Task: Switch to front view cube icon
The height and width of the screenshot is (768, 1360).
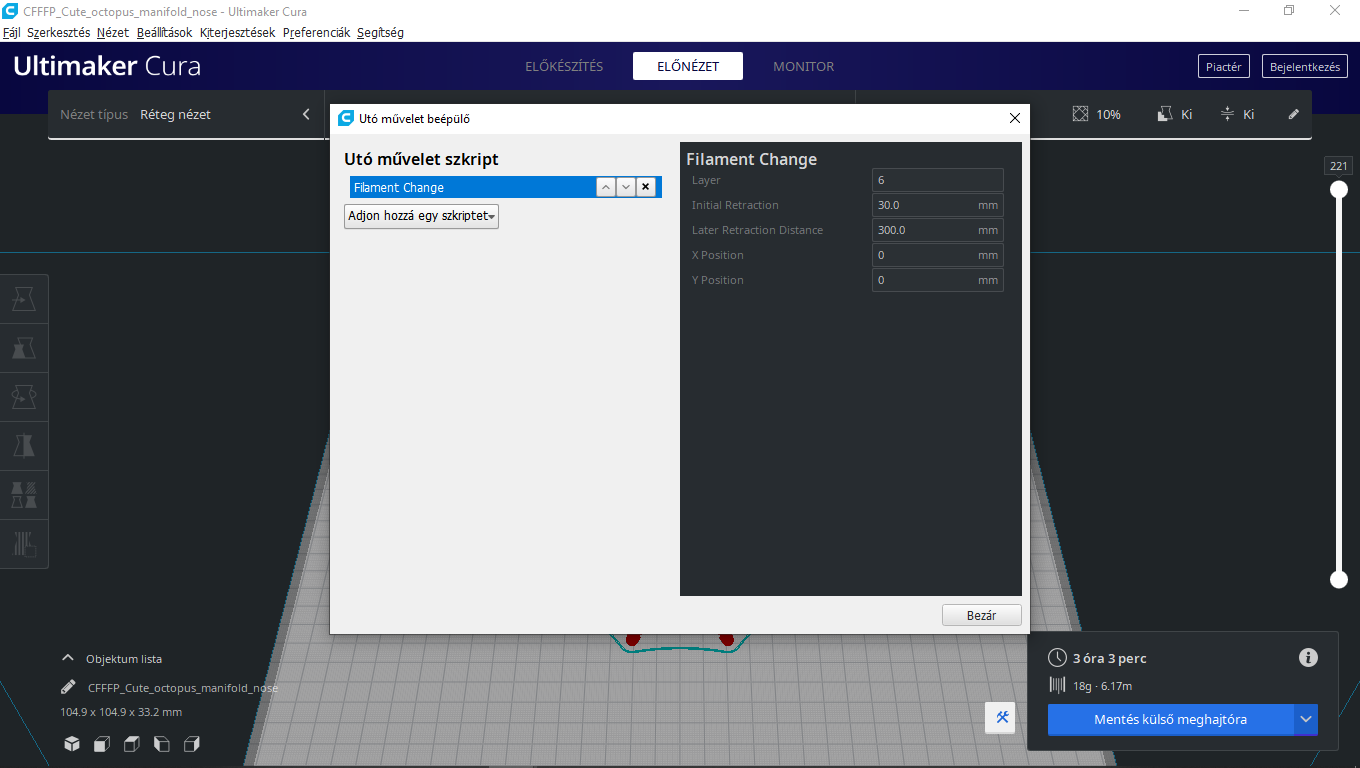Action: pos(102,744)
